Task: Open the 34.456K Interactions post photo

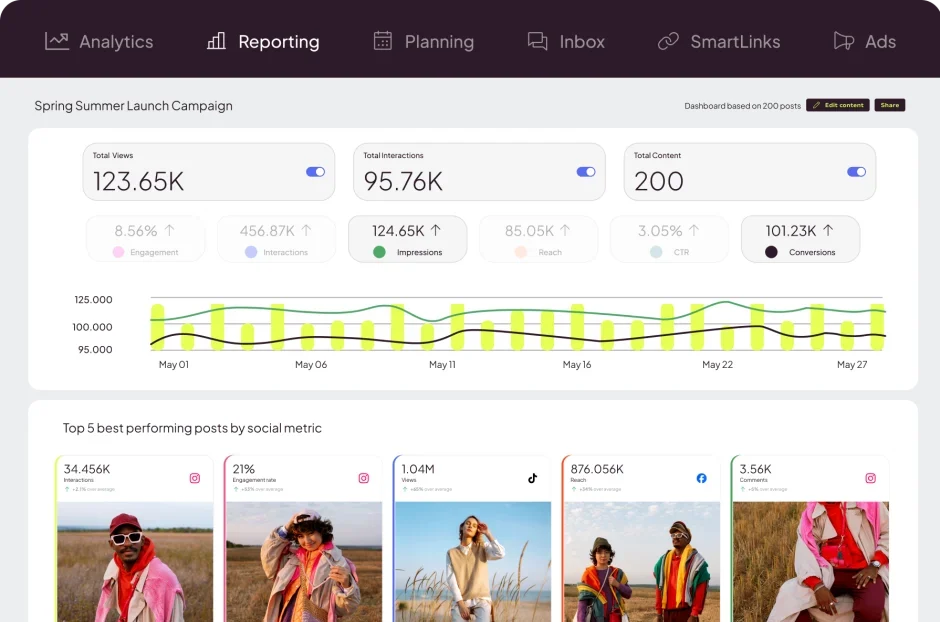Action: [x=135, y=561]
